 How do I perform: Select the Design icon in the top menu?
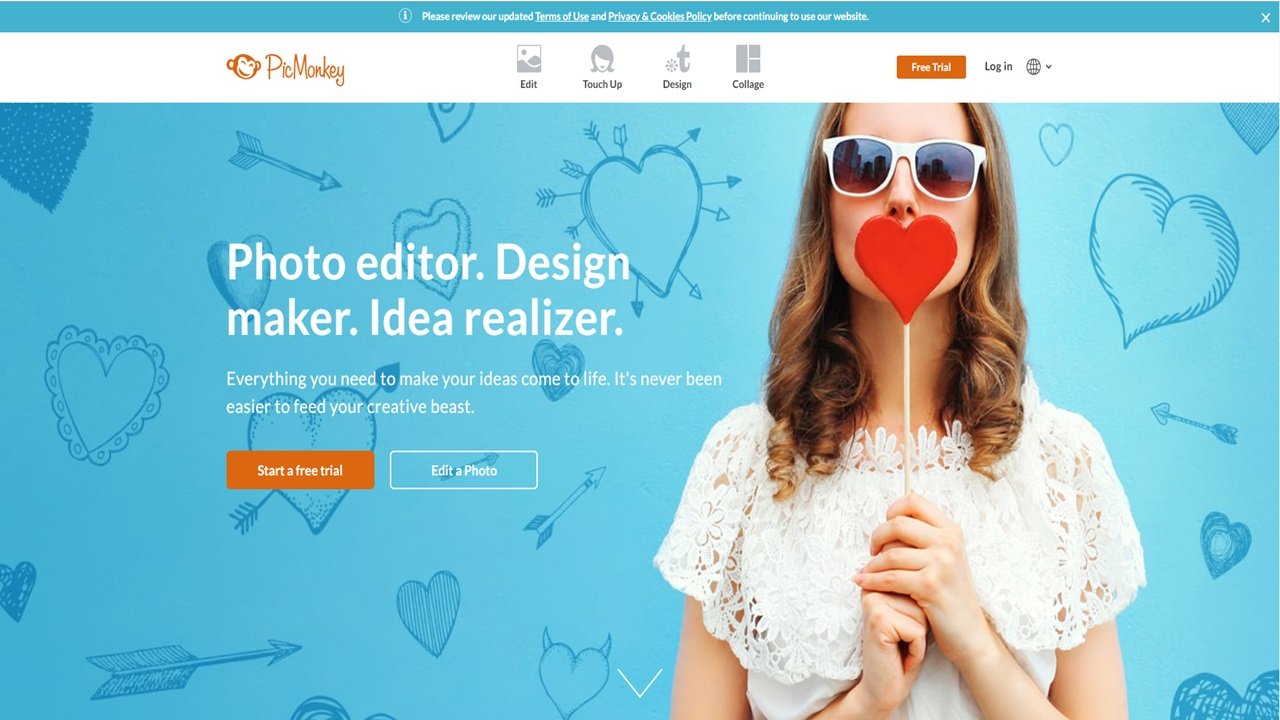(x=677, y=59)
